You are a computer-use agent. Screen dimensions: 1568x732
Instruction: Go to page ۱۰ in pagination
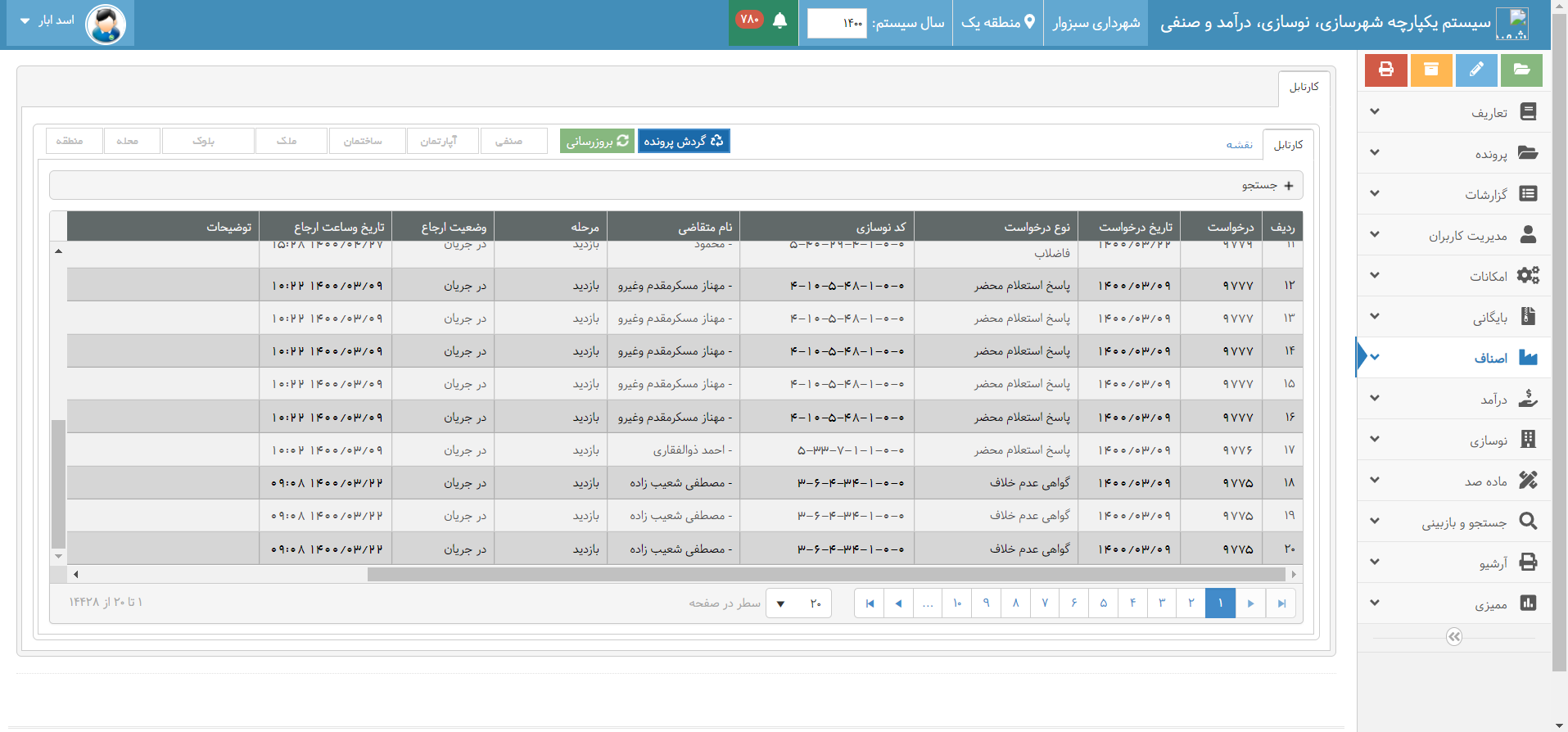(x=957, y=603)
